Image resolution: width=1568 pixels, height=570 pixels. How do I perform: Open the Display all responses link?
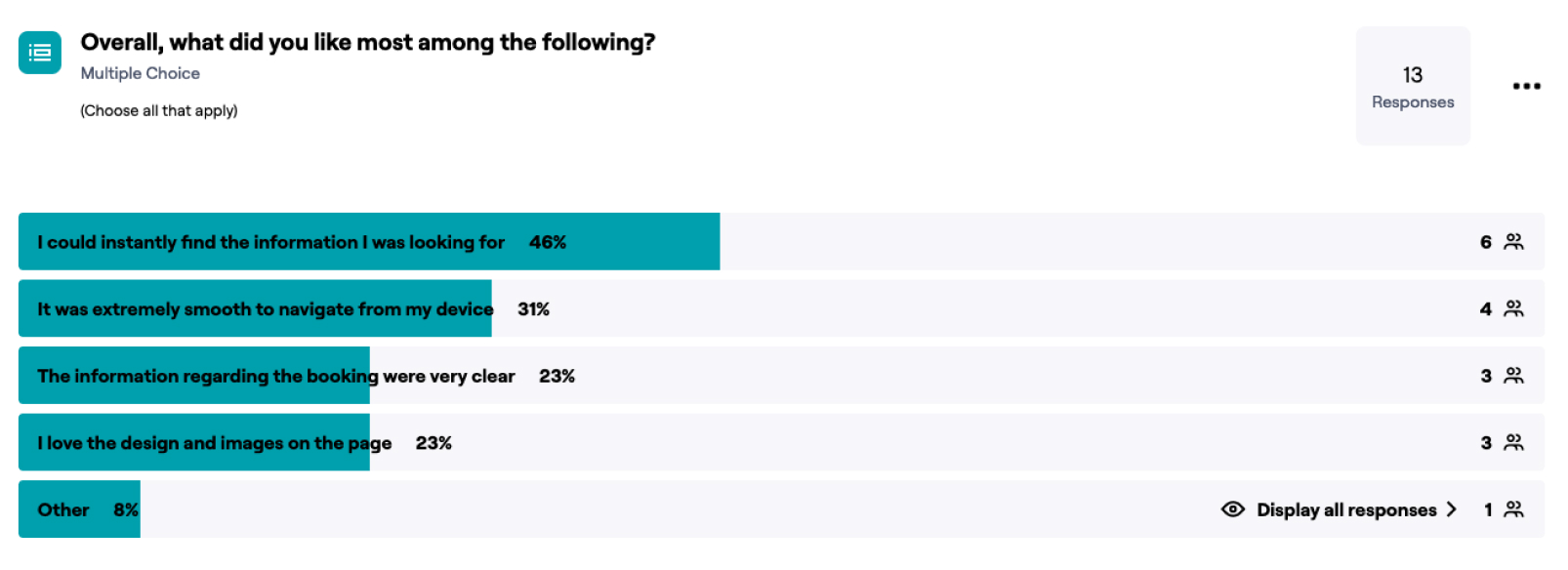(x=1345, y=509)
